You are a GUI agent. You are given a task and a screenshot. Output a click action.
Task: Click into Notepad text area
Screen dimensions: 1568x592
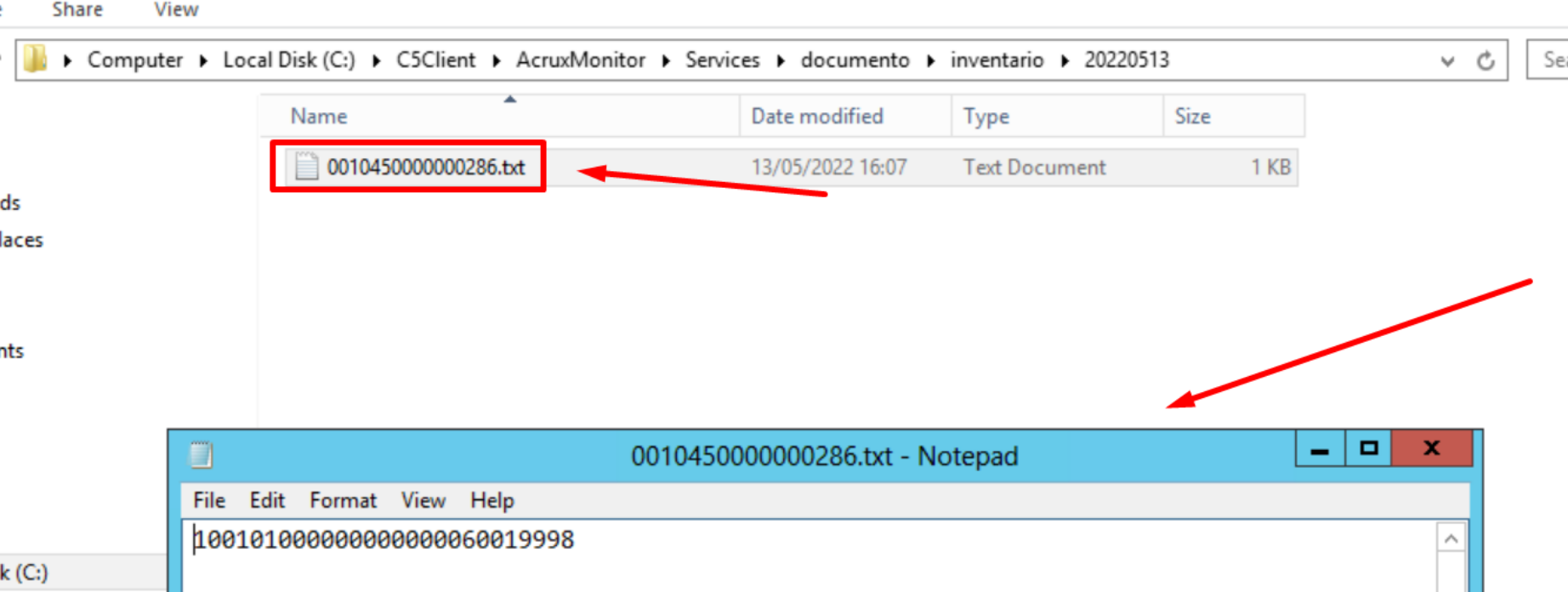tap(810, 557)
